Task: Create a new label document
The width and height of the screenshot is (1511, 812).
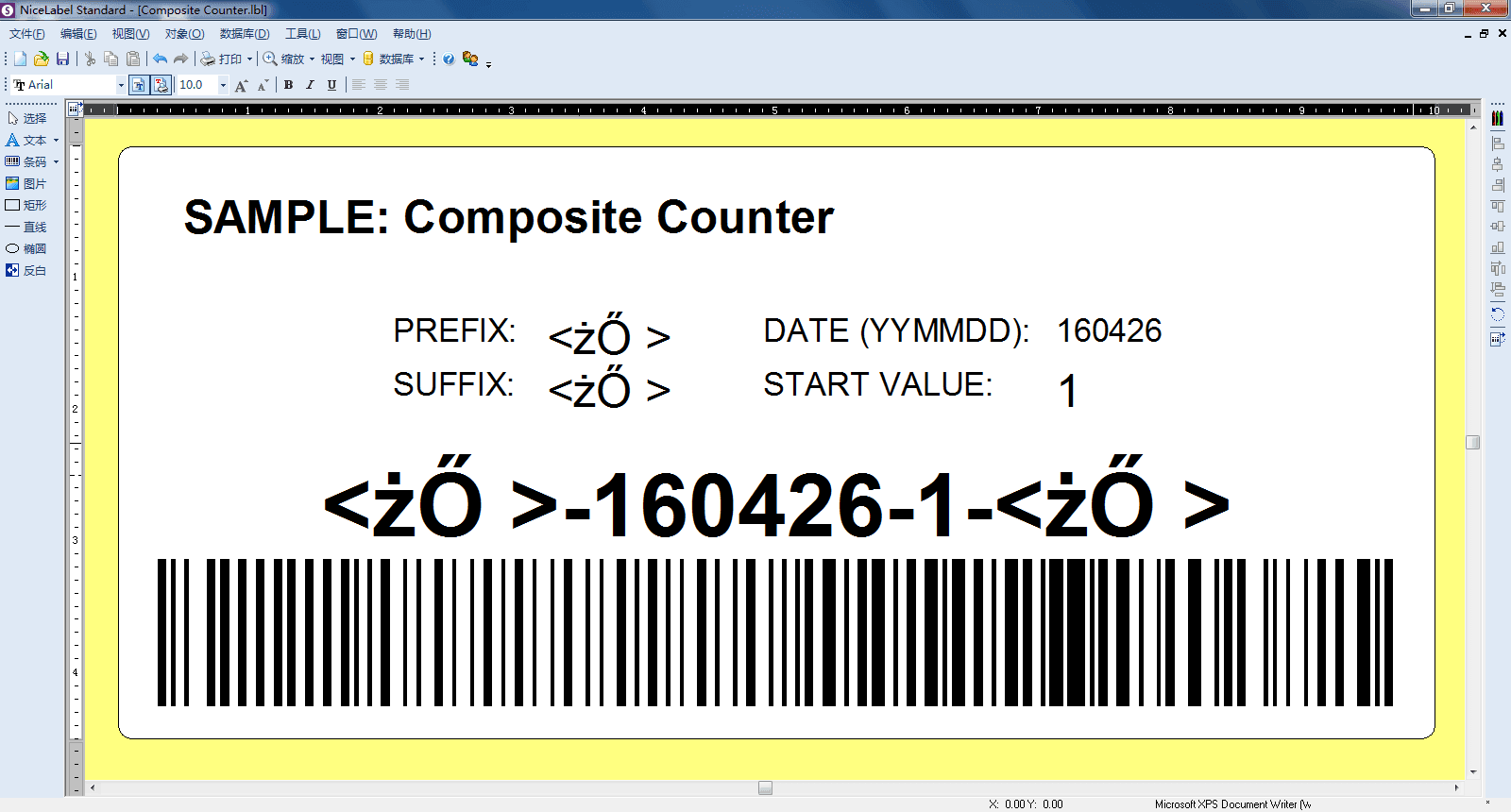Action: tap(20, 59)
